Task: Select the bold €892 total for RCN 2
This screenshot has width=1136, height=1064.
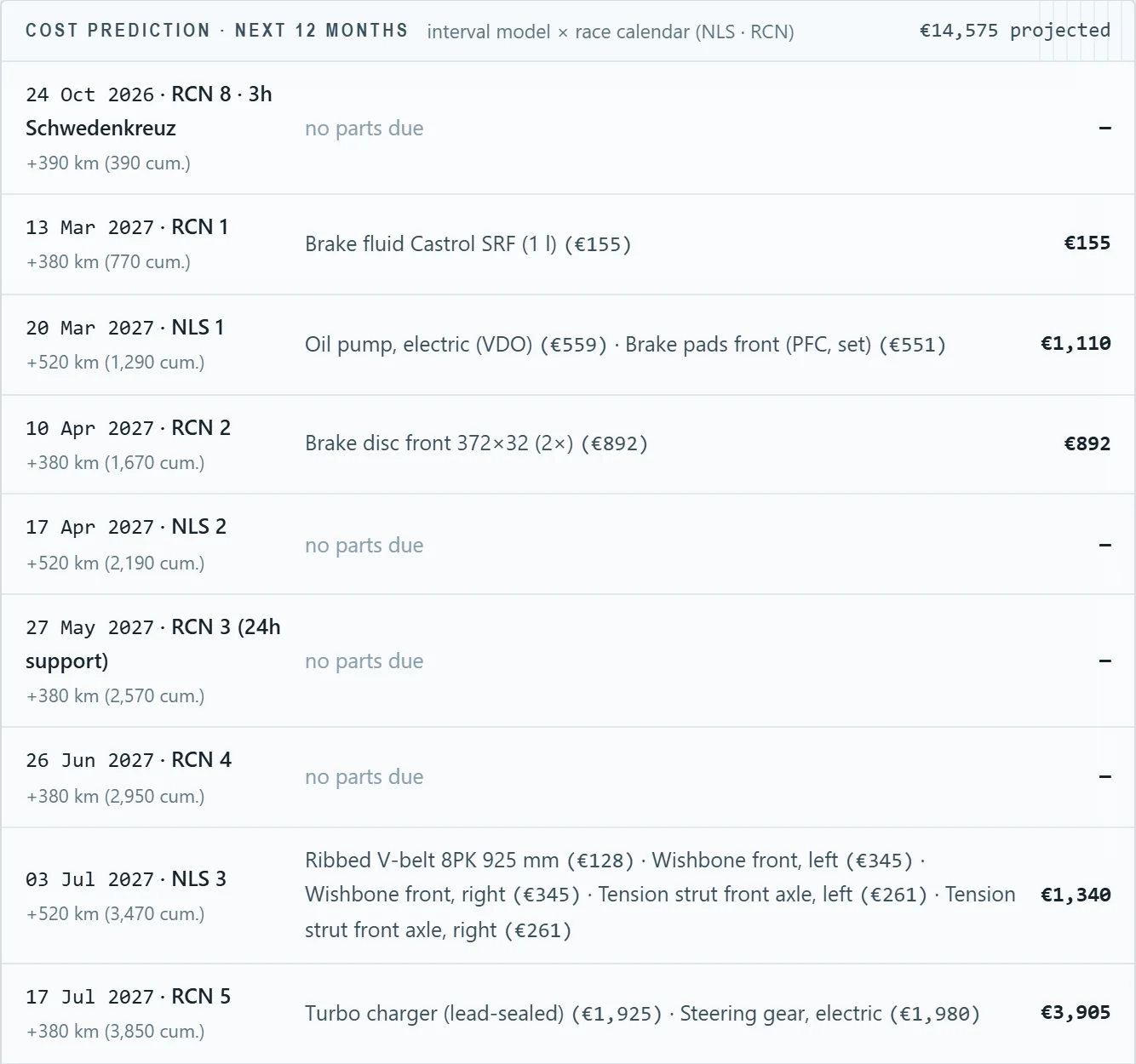Action: [1087, 444]
